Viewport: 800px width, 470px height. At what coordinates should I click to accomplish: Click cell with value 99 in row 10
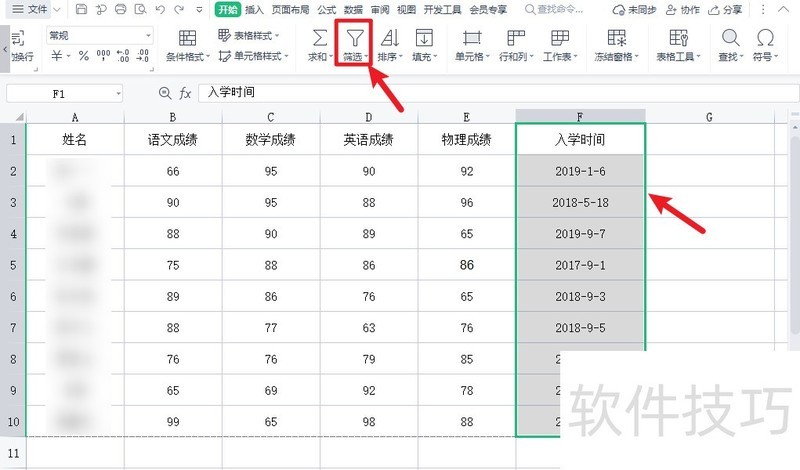pos(172,422)
